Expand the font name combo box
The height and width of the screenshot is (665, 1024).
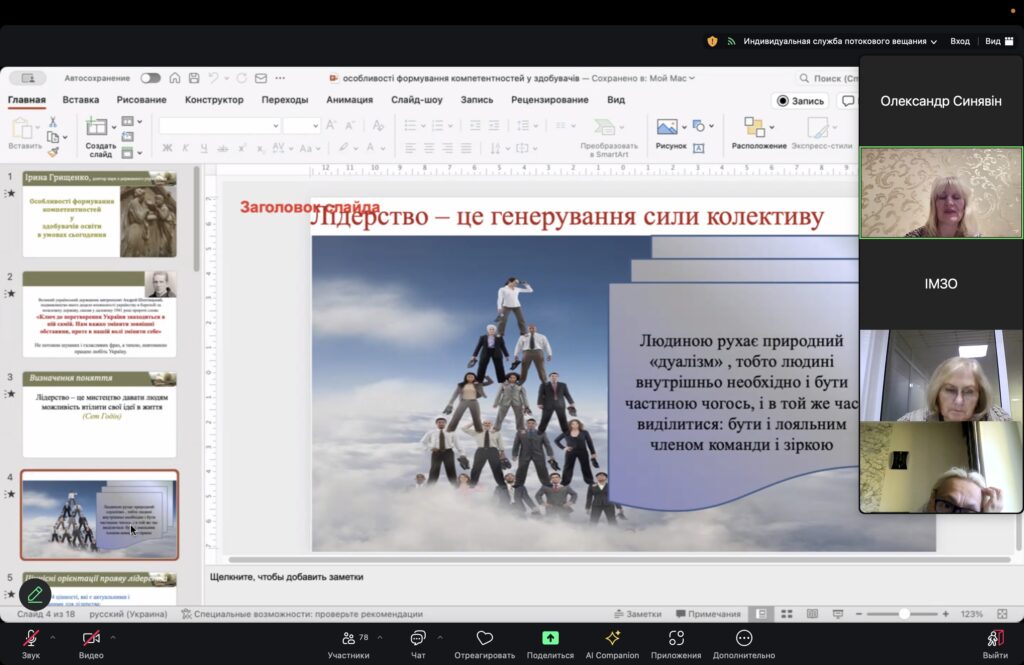[275, 126]
